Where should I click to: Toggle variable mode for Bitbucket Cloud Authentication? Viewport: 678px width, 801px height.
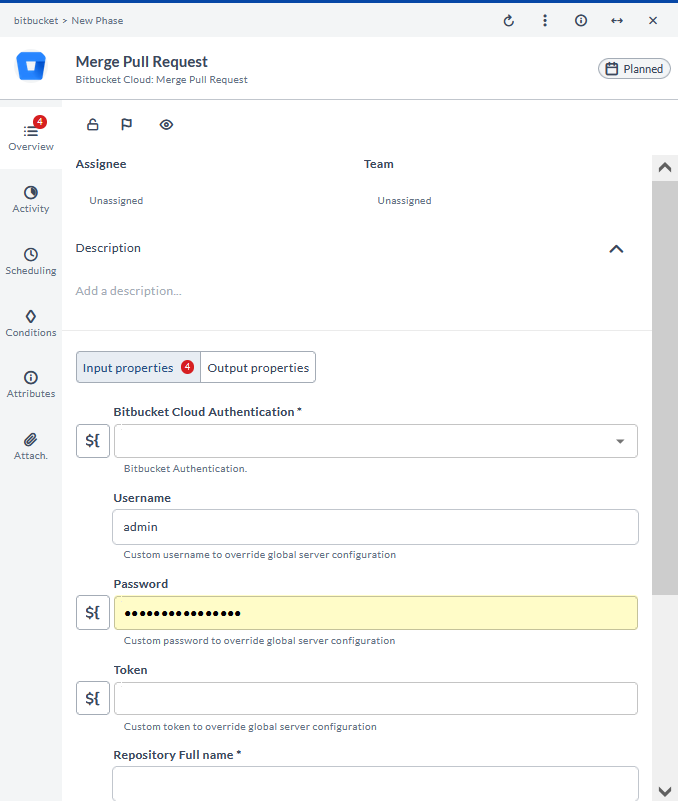click(x=93, y=441)
